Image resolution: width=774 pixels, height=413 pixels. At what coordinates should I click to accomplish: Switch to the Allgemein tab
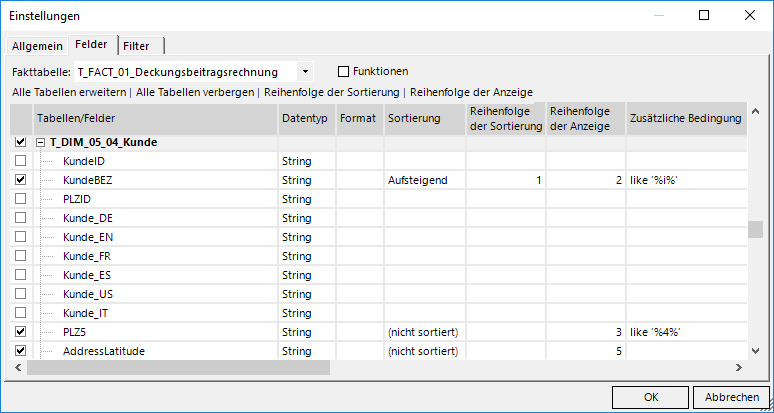click(x=37, y=45)
